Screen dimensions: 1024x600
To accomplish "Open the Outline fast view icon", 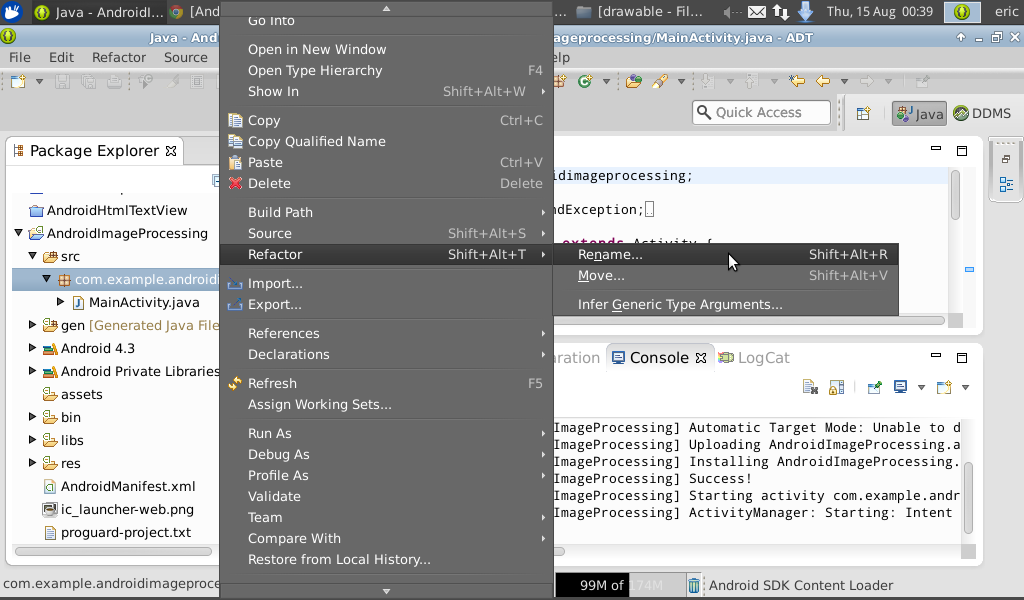I will 1006,185.
